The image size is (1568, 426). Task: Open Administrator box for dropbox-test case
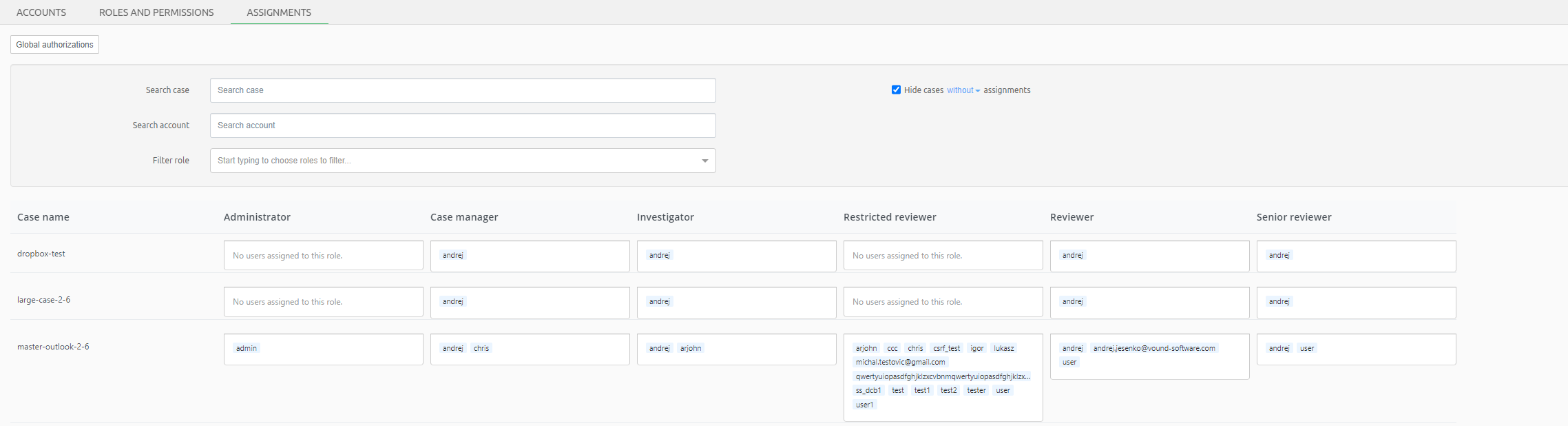pyautogui.click(x=323, y=256)
